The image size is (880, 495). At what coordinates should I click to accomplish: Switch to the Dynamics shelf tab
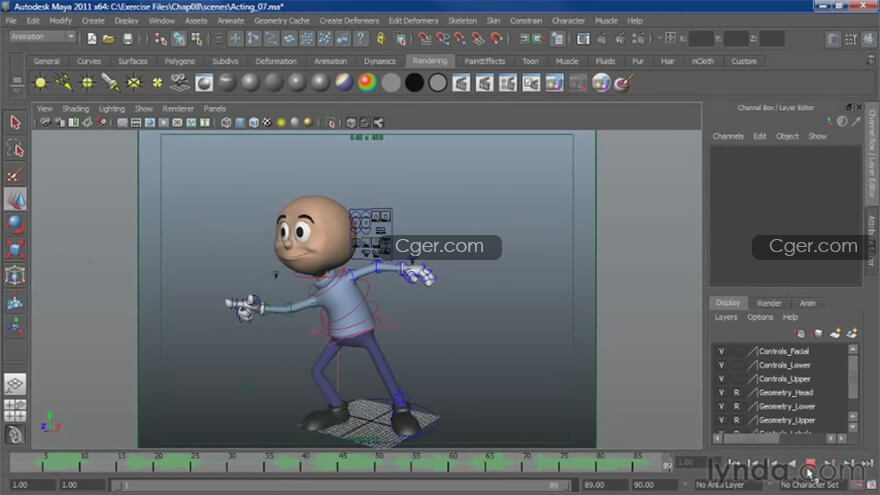point(379,61)
